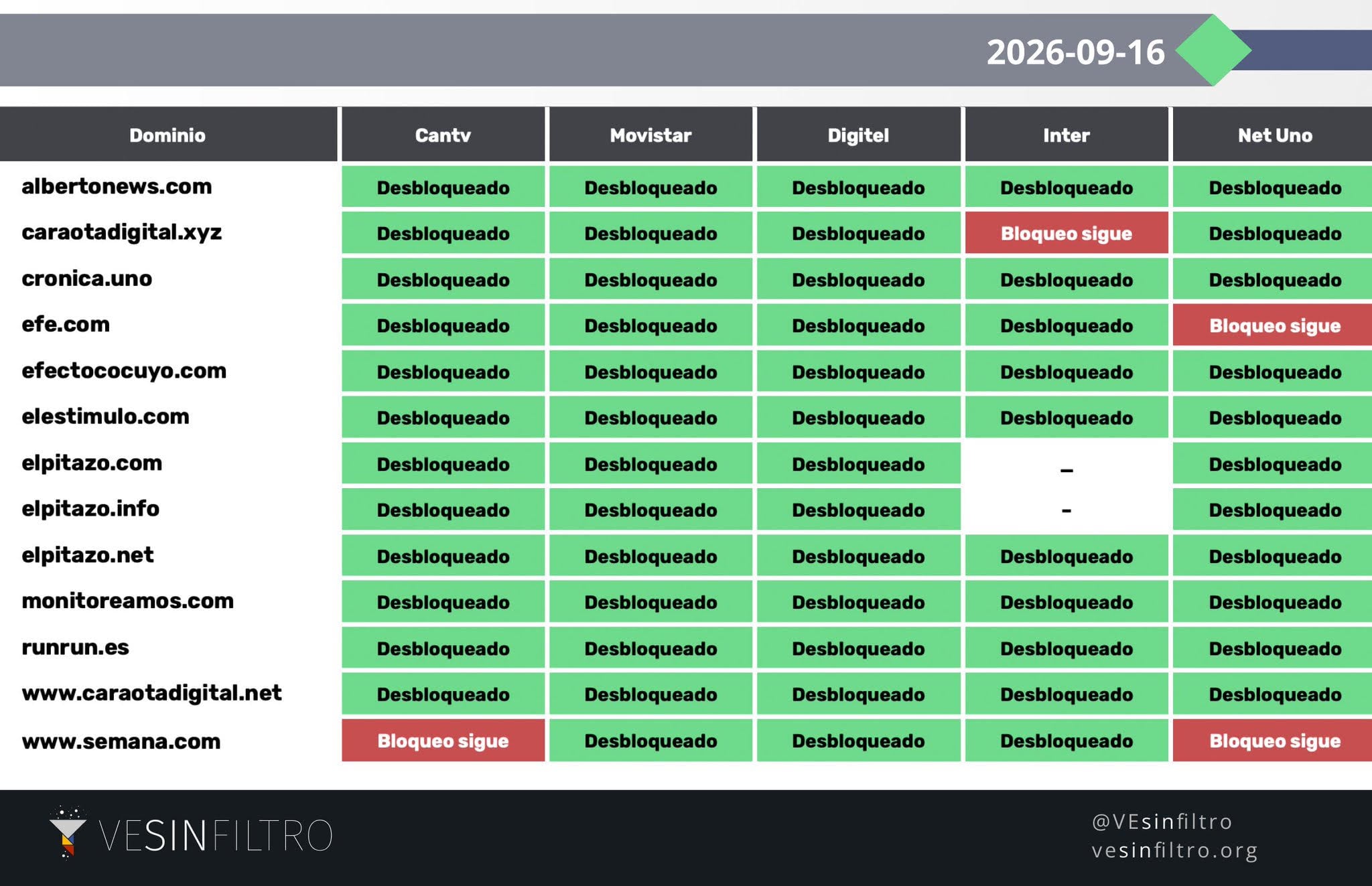The image size is (1372, 886).
Task: Click the VESINFILTRO wordmark text in the footer
Action: pos(216,835)
